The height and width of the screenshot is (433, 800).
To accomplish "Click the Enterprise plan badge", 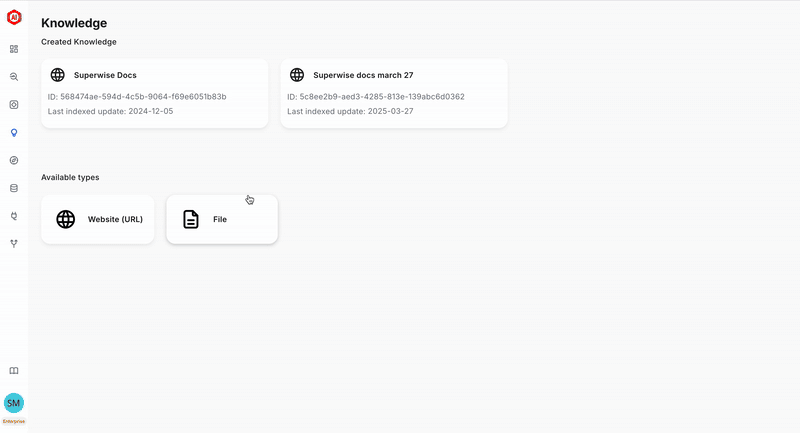I will coord(14,422).
